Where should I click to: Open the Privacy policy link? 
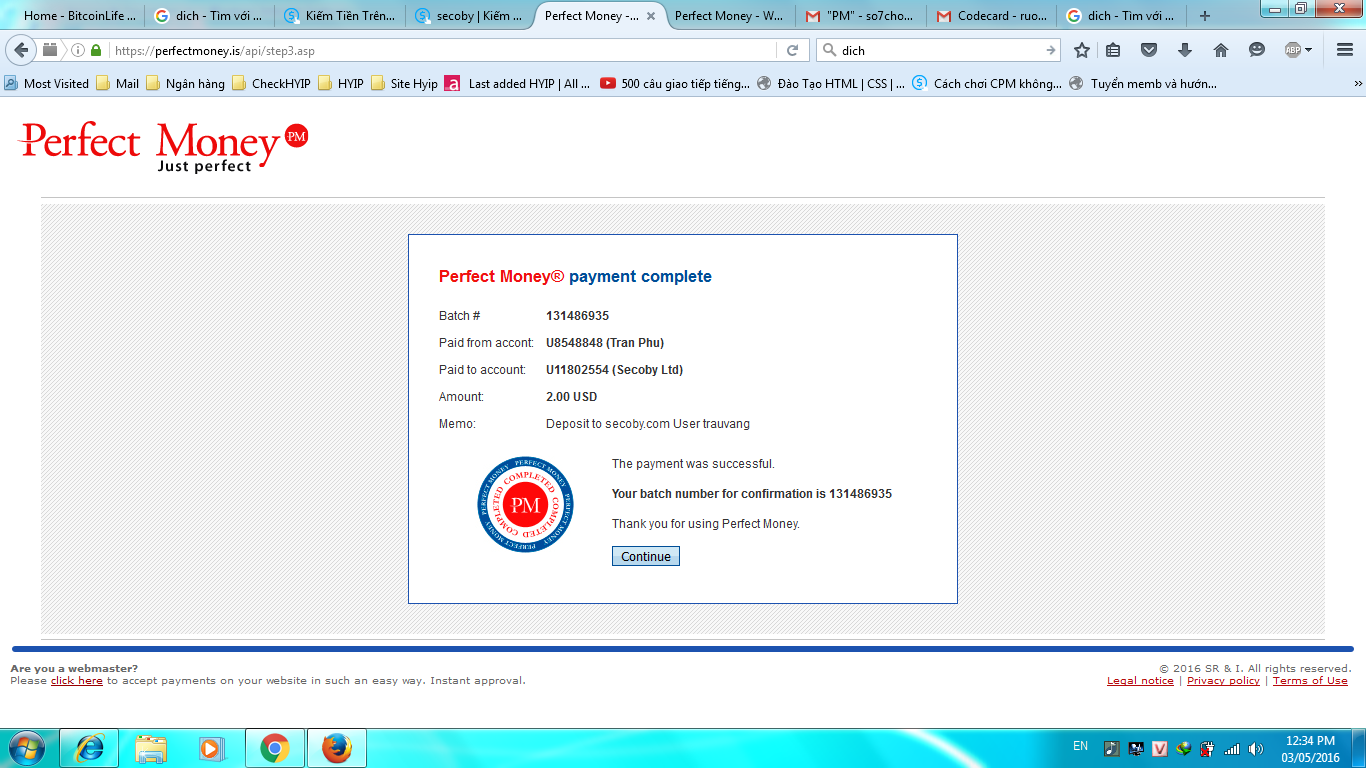(x=1223, y=681)
